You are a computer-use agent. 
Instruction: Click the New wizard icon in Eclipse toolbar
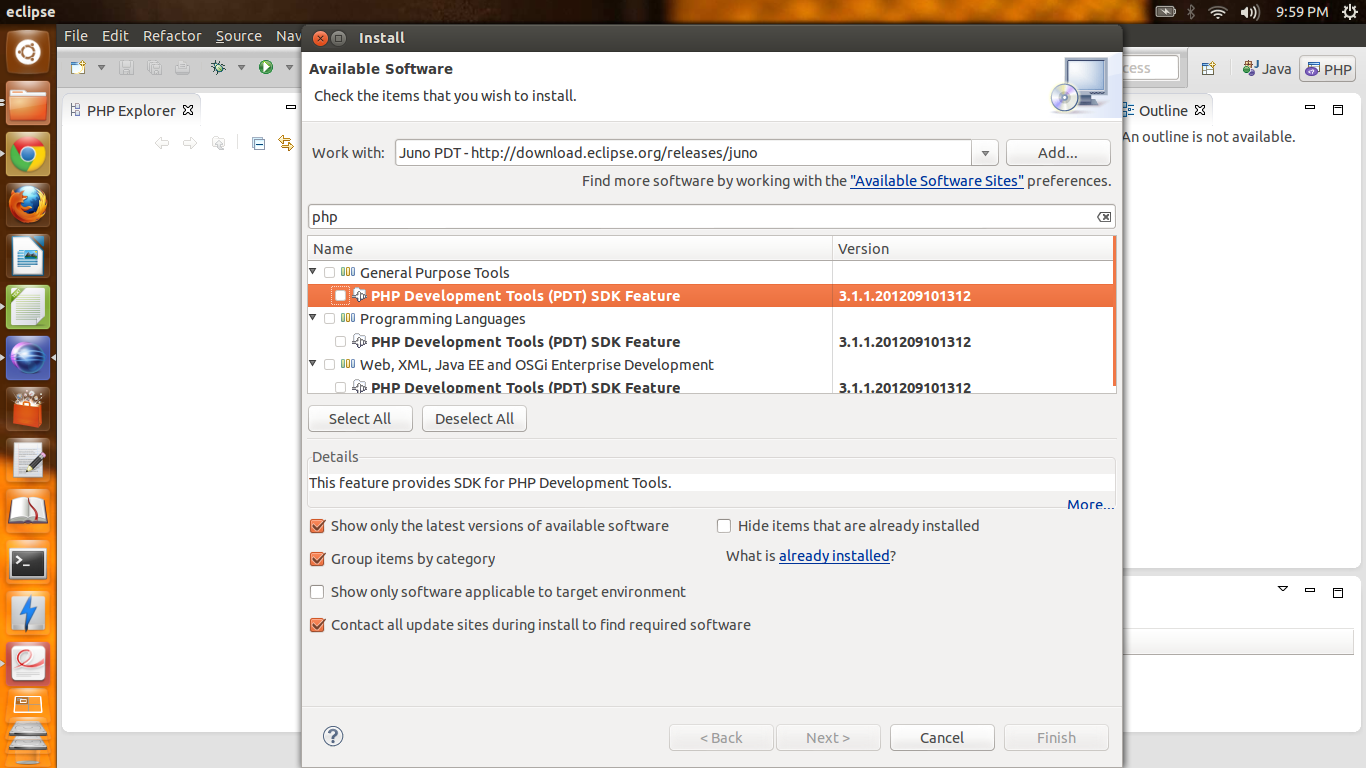pos(78,67)
